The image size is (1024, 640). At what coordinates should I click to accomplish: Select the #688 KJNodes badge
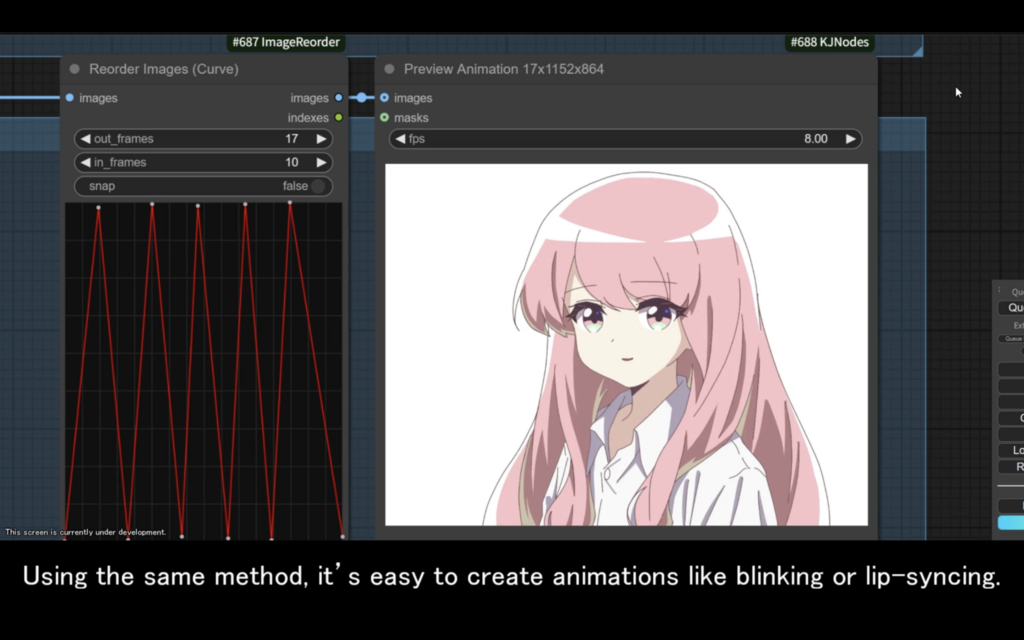(829, 42)
